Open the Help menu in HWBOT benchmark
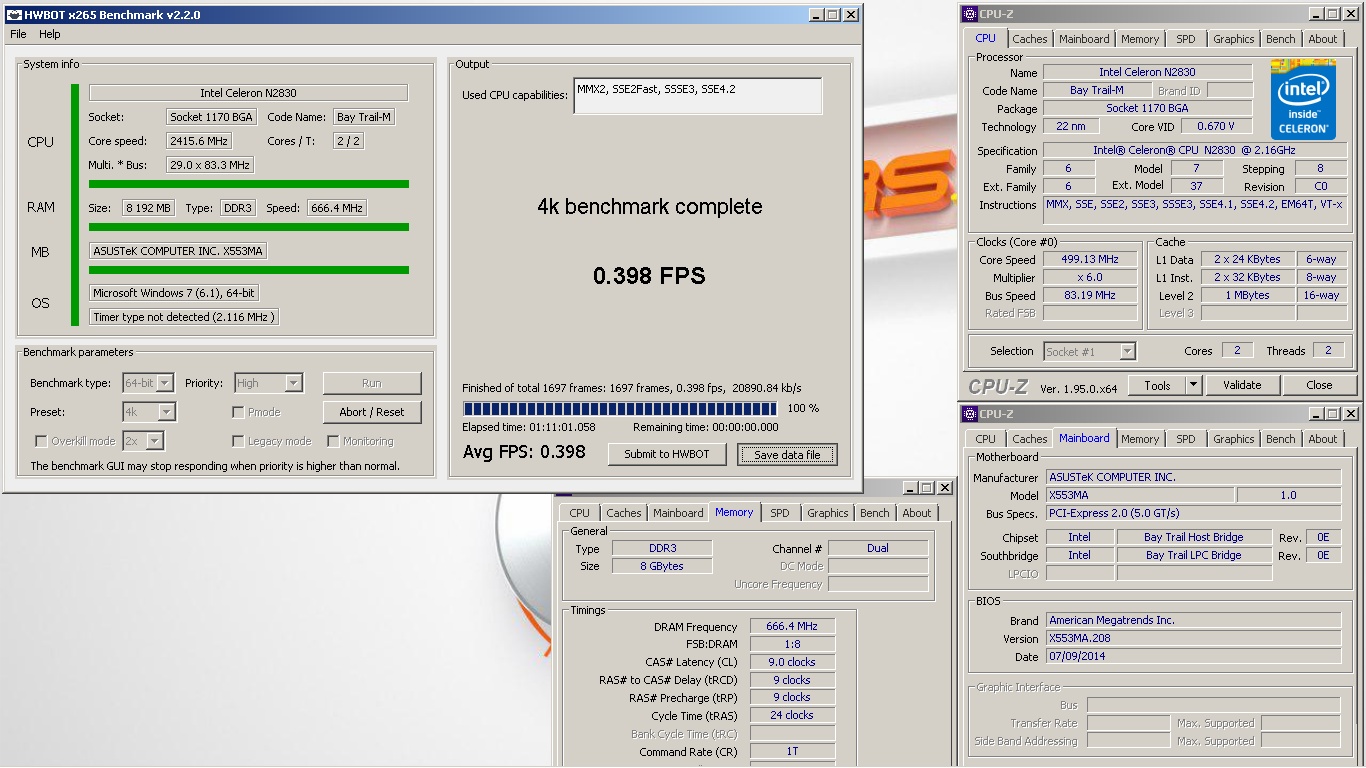The height and width of the screenshot is (768, 1366). [x=50, y=34]
